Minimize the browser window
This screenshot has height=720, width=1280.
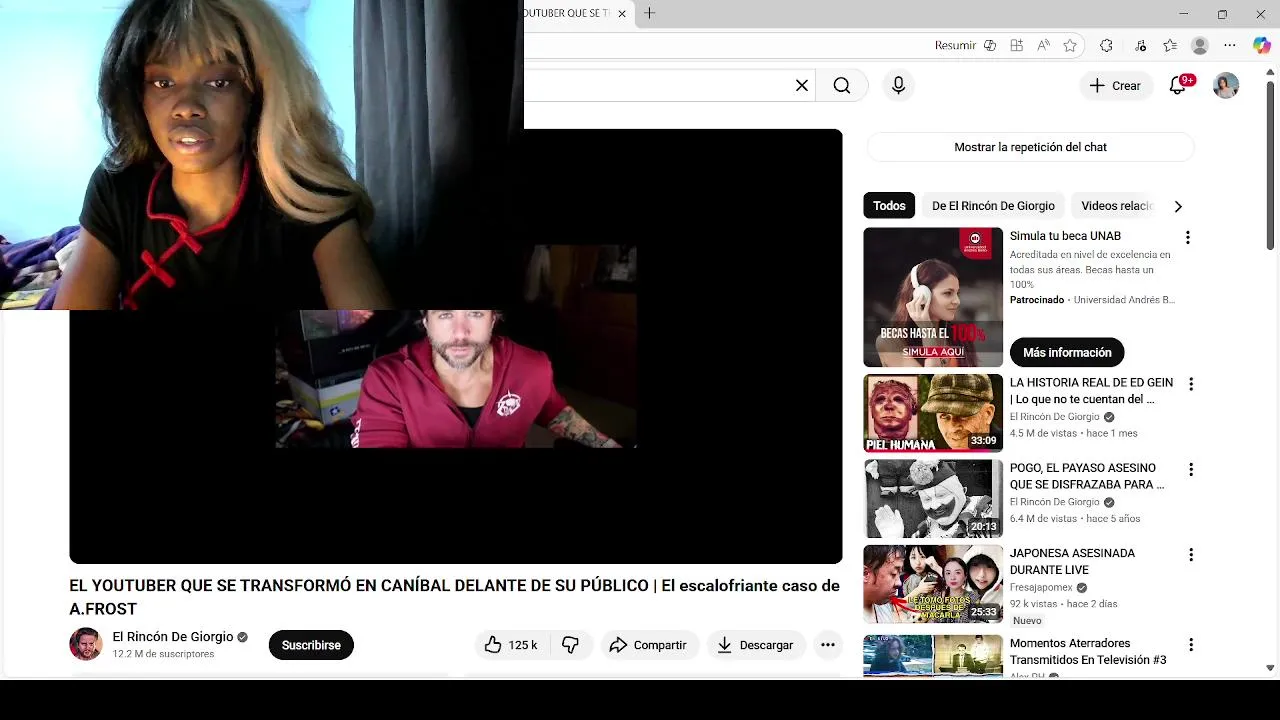tap(1184, 14)
